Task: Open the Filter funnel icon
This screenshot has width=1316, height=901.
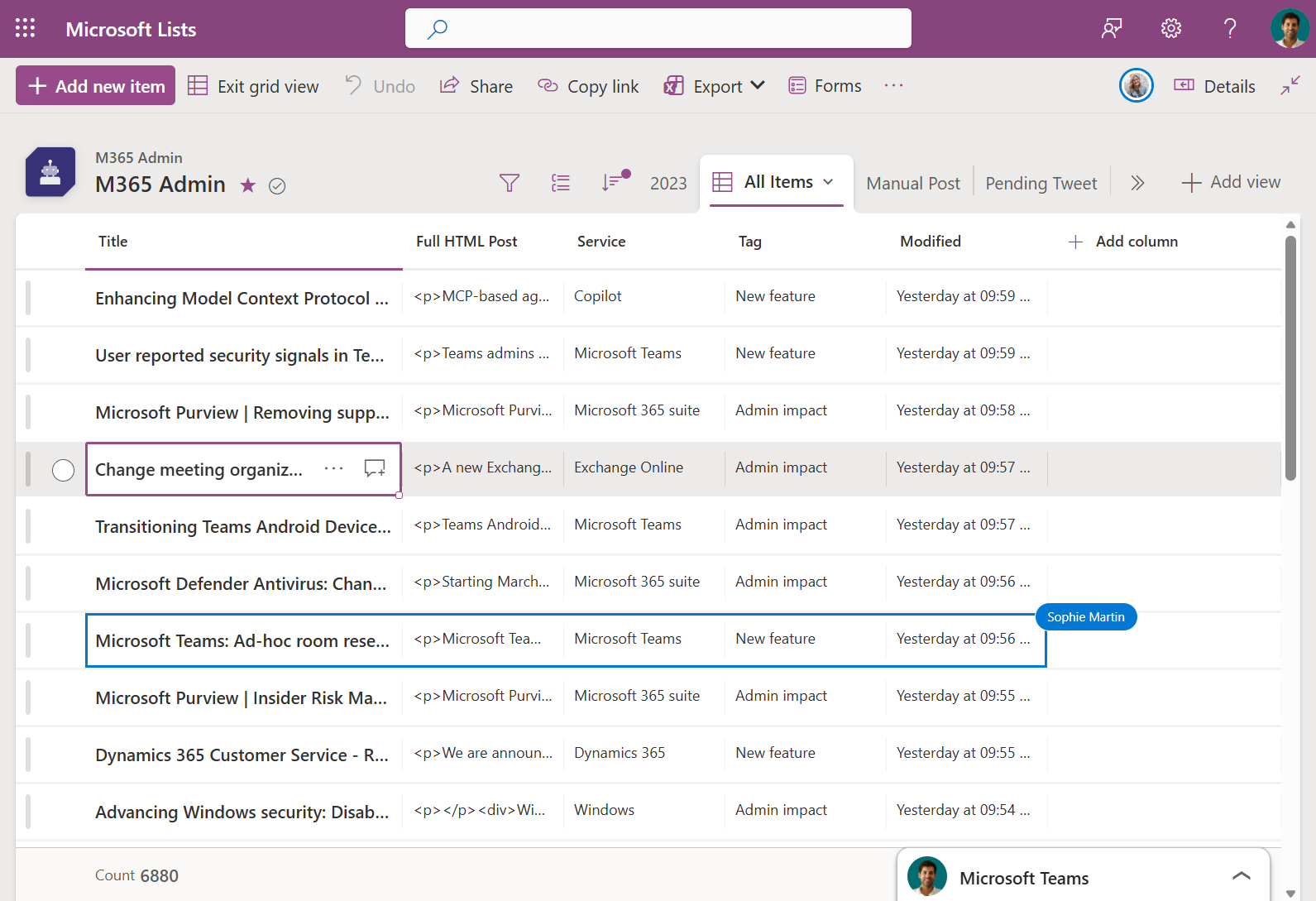Action: [x=510, y=183]
